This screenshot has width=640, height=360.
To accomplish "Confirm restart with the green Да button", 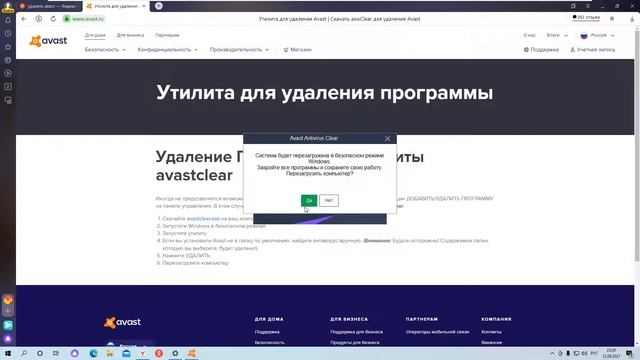I will 309,200.
